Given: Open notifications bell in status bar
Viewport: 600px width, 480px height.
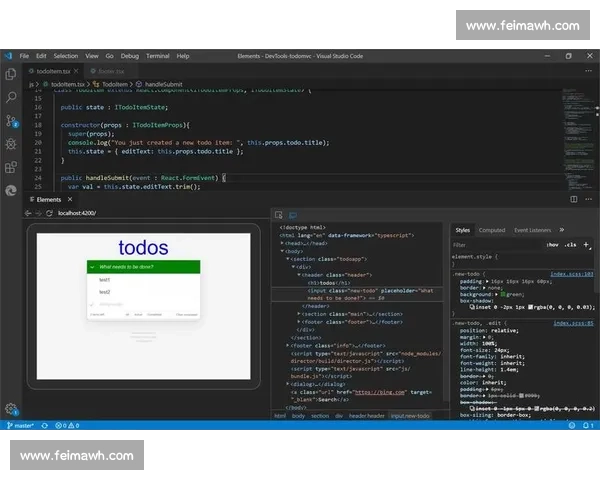Looking at the screenshot, I should (588, 425).
